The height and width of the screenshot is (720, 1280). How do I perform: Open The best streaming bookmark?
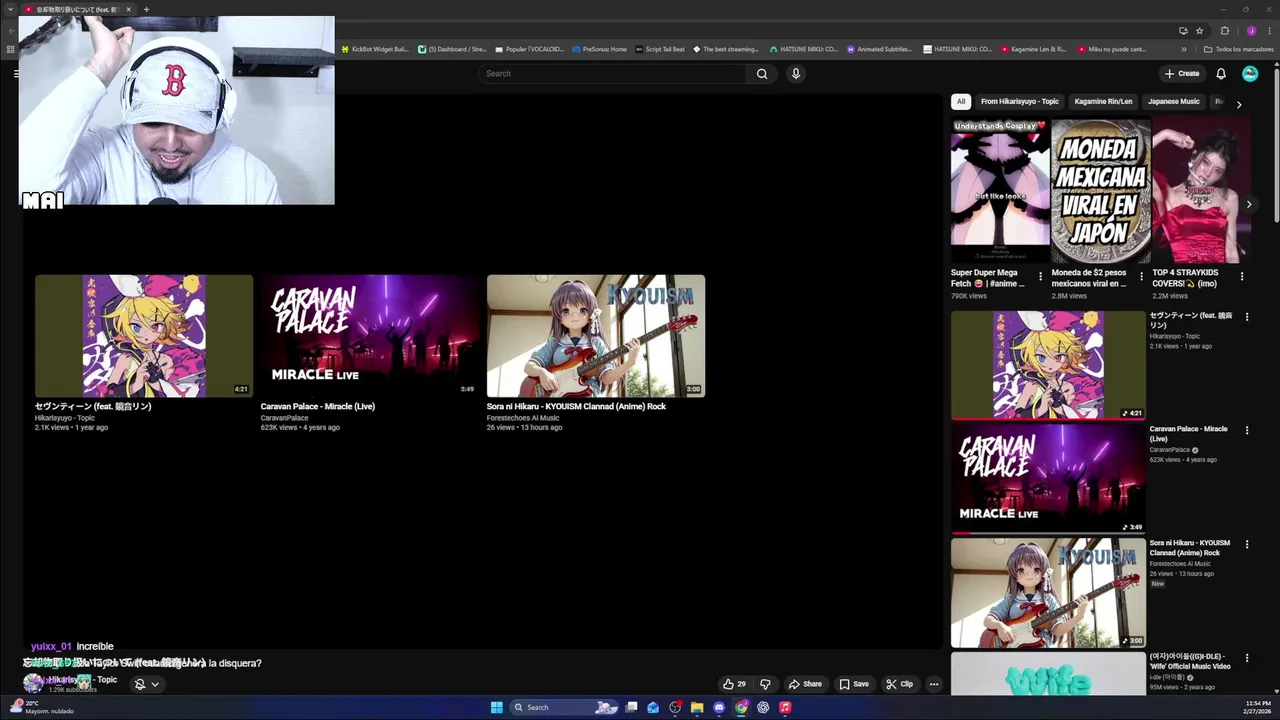tap(726, 49)
